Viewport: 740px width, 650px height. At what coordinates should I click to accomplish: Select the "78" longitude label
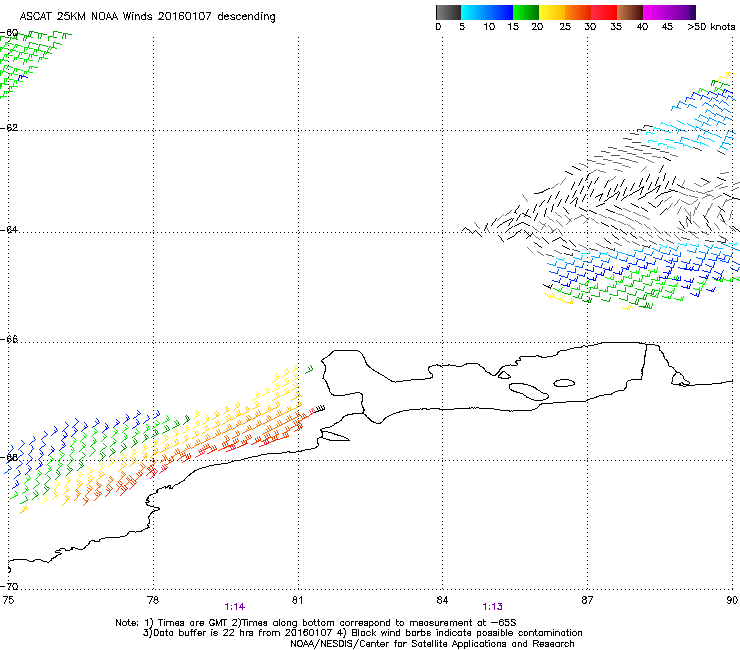[153, 600]
